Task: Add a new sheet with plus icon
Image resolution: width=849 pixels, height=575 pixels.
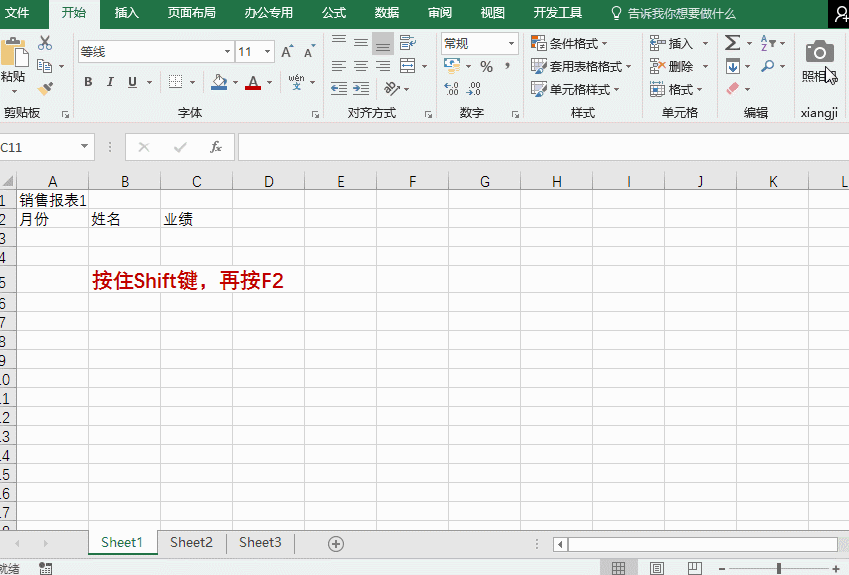Action: (336, 543)
